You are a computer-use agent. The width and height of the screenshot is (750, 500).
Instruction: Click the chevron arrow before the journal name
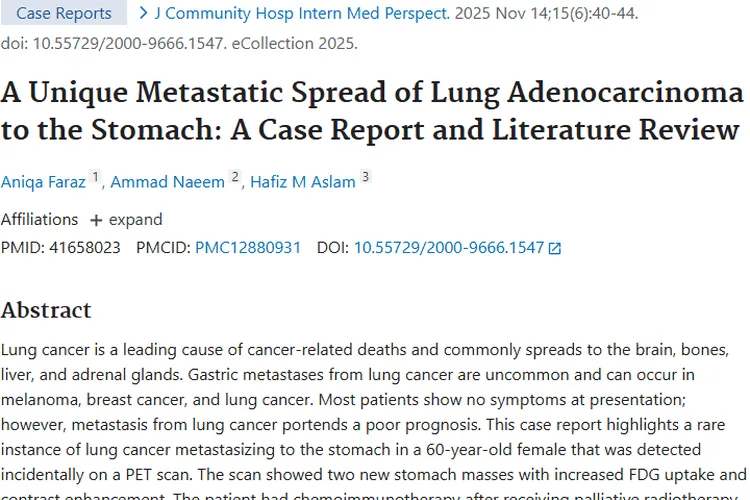pyautogui.click(x=144, y=13)
